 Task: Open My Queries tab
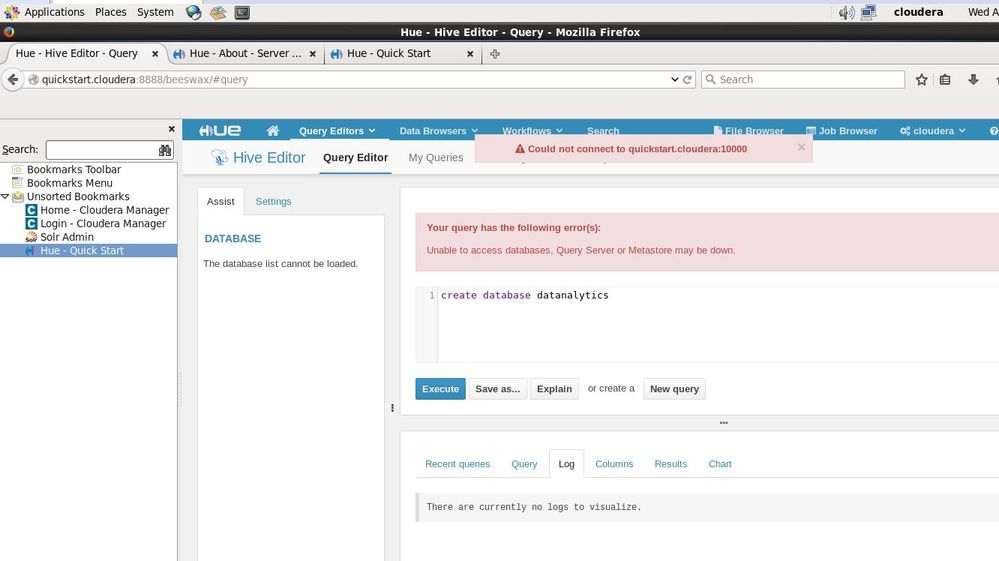pos(436,157)
